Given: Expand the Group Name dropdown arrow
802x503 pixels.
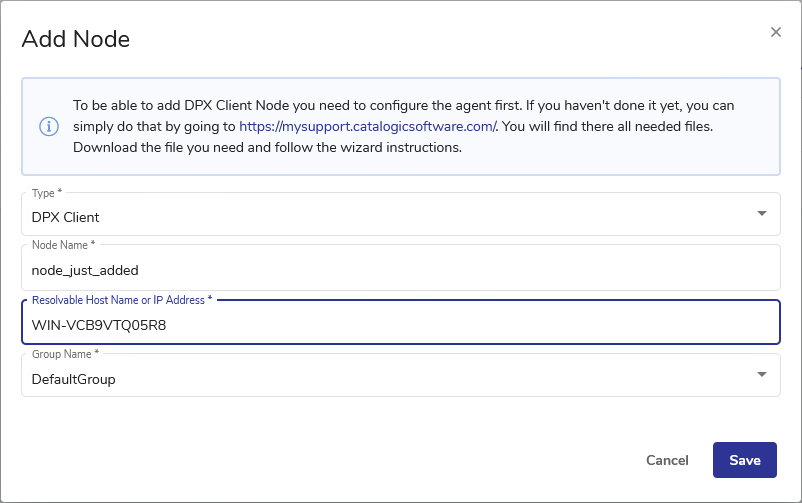Looking at the screenshot, I should pos(762,375).
